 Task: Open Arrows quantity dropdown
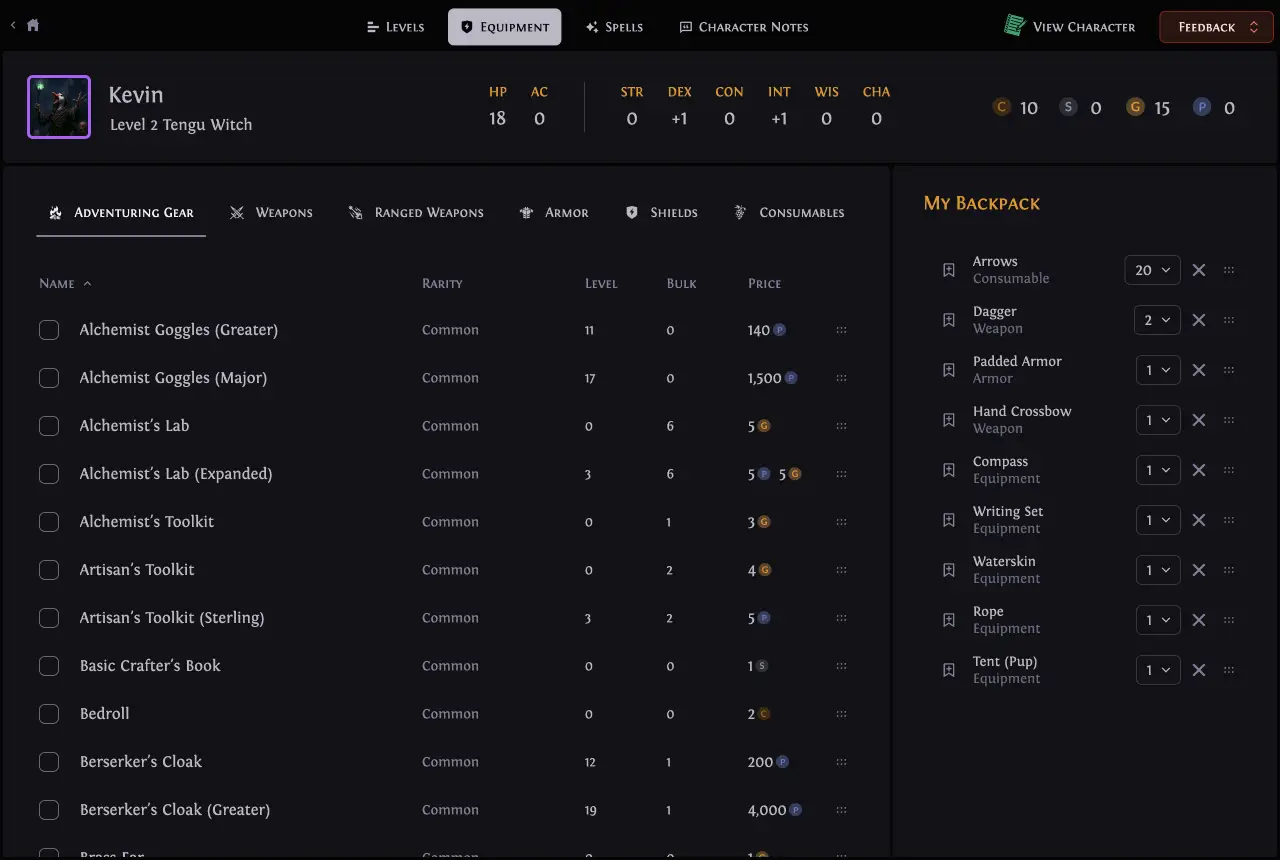1152,270
